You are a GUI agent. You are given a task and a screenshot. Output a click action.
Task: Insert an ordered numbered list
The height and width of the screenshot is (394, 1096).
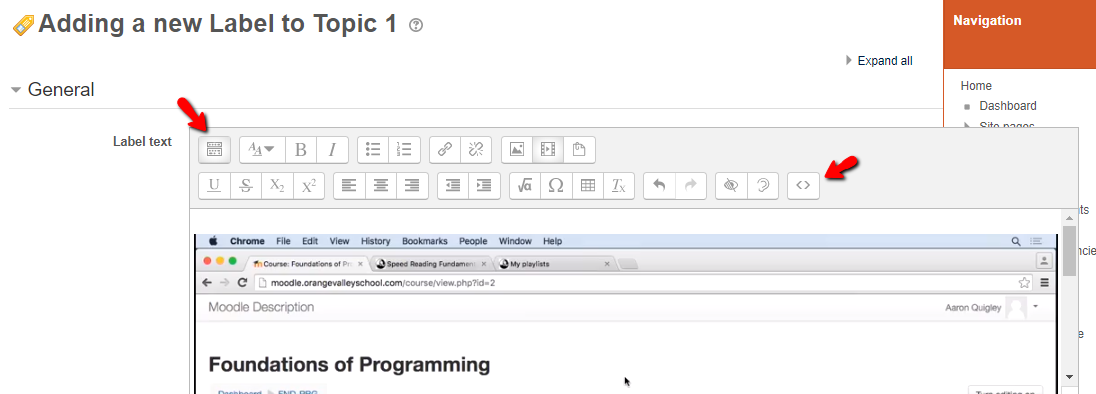coord(404,149)
